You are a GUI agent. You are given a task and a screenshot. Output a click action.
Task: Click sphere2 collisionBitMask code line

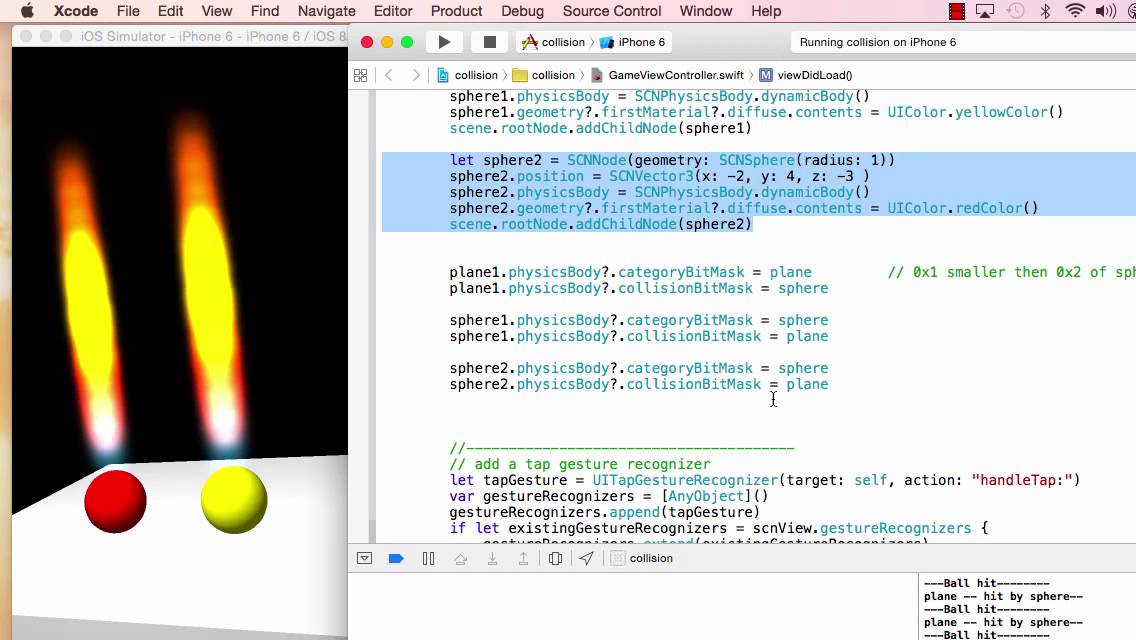tap(638, 384)
